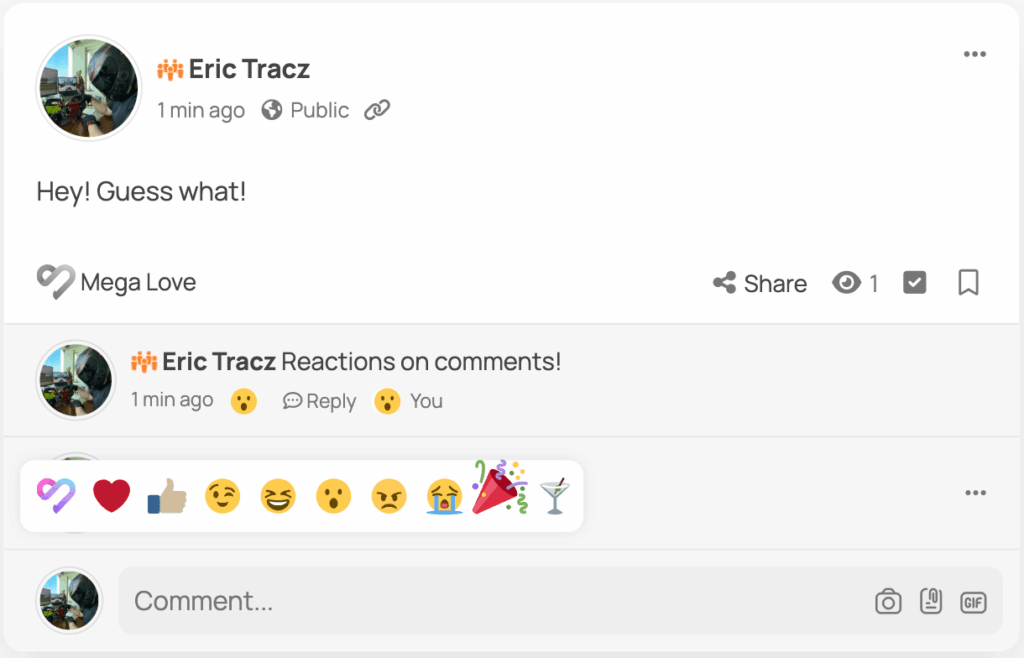Viewport: 1024px width, 658px height.
Task: React with the red heart emoji
Action: tap(112, 495)
